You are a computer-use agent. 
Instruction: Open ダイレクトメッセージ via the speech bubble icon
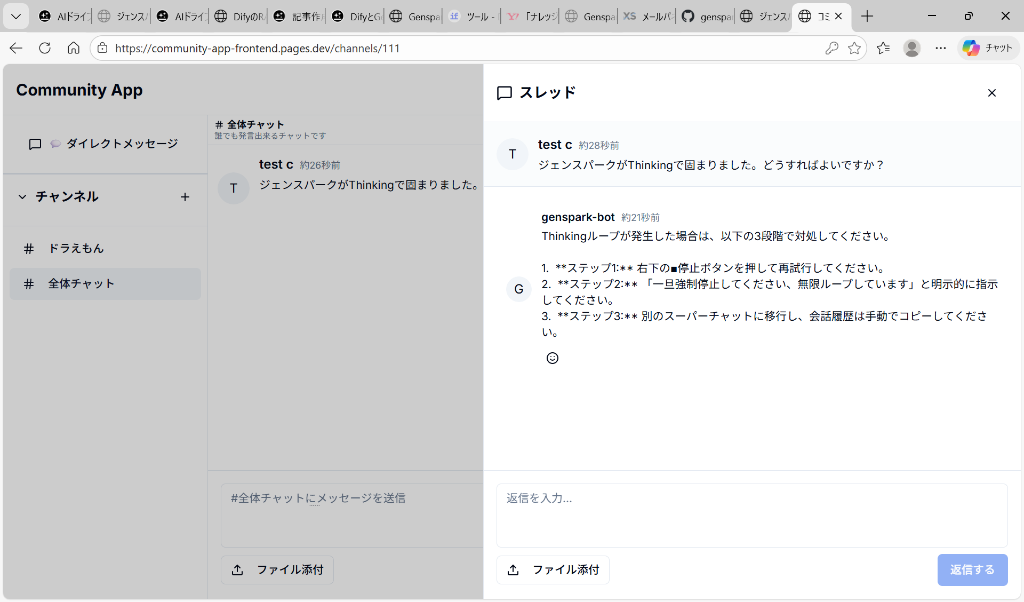tap(35, 143)
